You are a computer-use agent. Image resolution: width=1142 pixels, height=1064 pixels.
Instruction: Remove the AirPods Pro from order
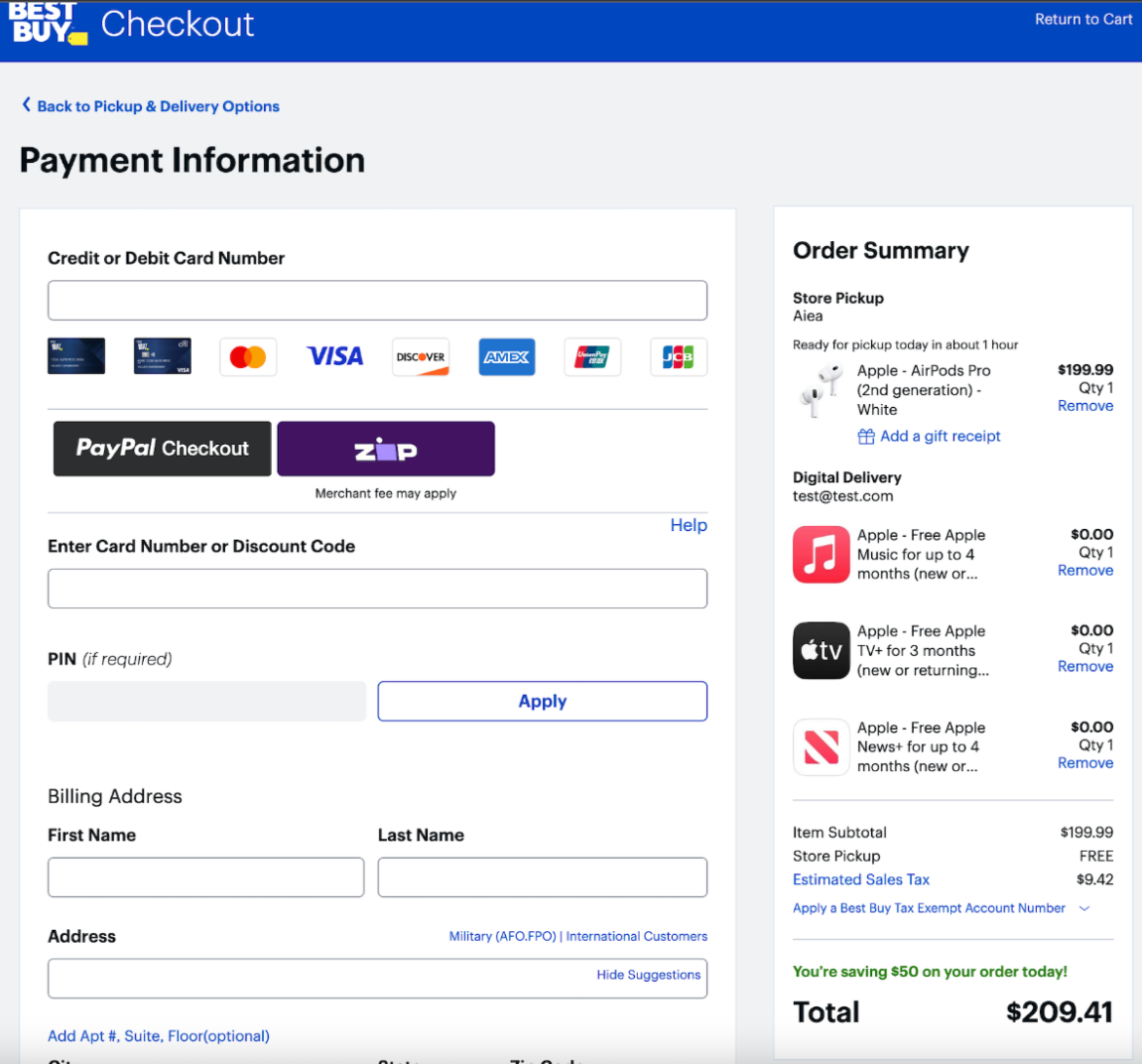(1084, 405)
